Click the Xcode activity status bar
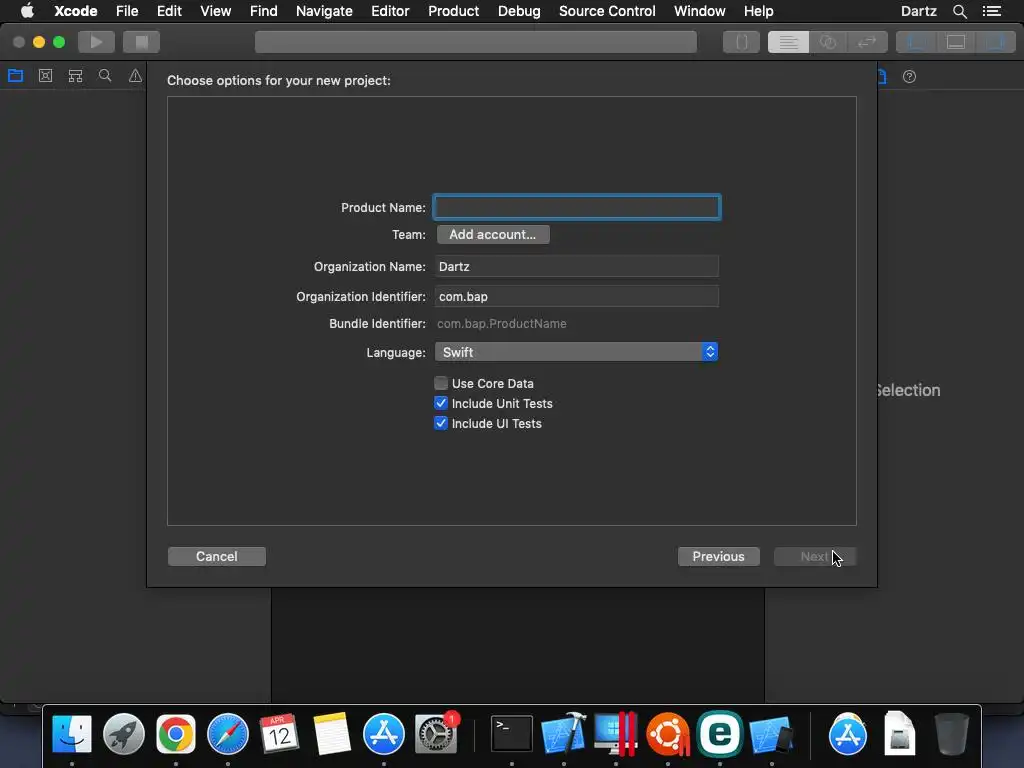Screen dimensions: 1024x768 475,42
